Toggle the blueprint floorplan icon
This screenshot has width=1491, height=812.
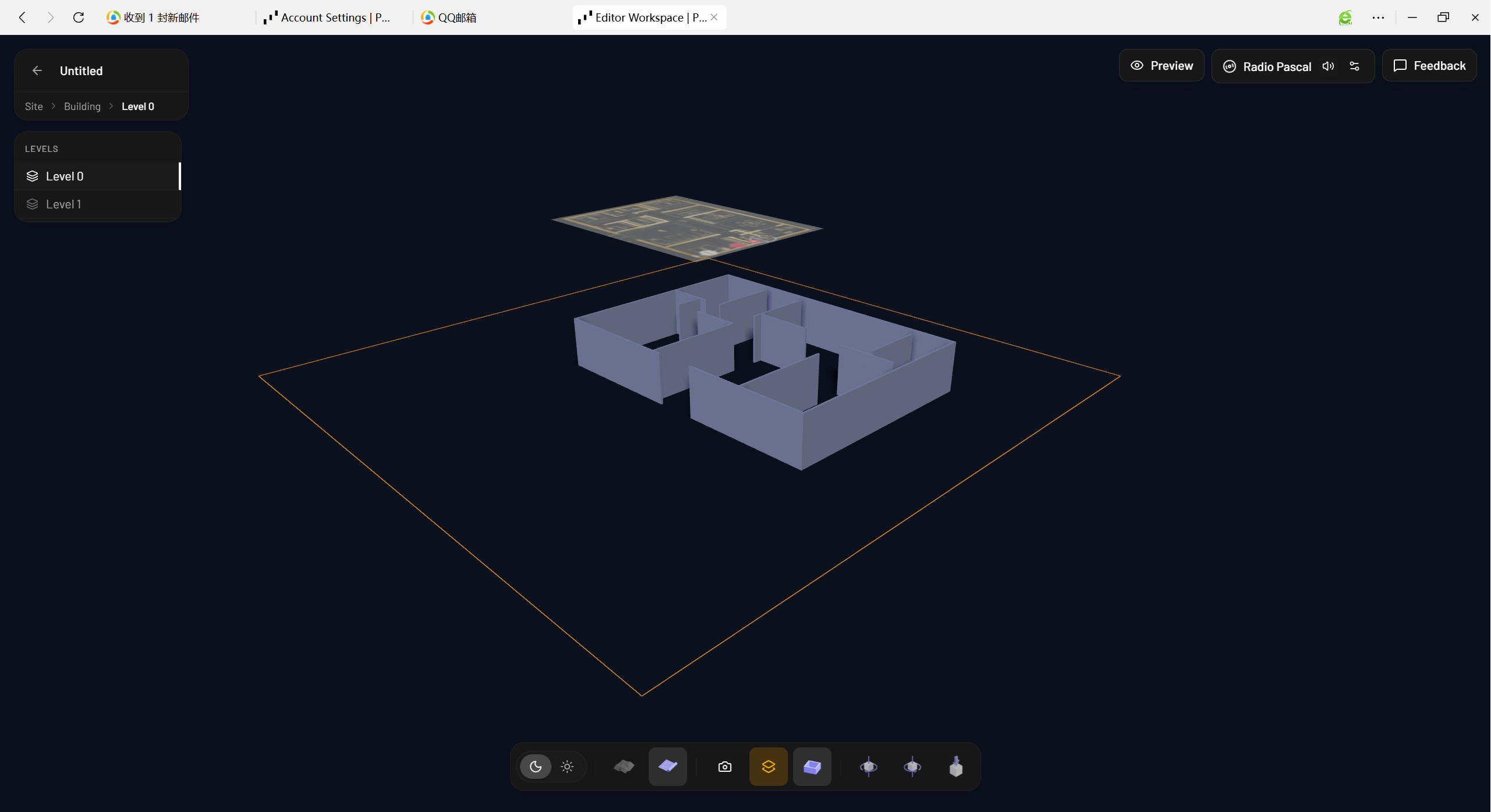tap(668, 767)
